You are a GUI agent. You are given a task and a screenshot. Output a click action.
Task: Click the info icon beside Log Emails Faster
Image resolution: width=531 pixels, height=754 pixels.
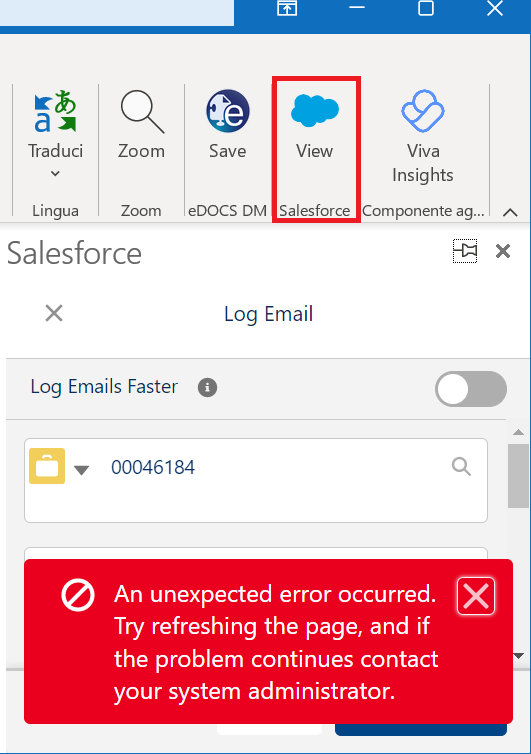click(x=207, y=387)
